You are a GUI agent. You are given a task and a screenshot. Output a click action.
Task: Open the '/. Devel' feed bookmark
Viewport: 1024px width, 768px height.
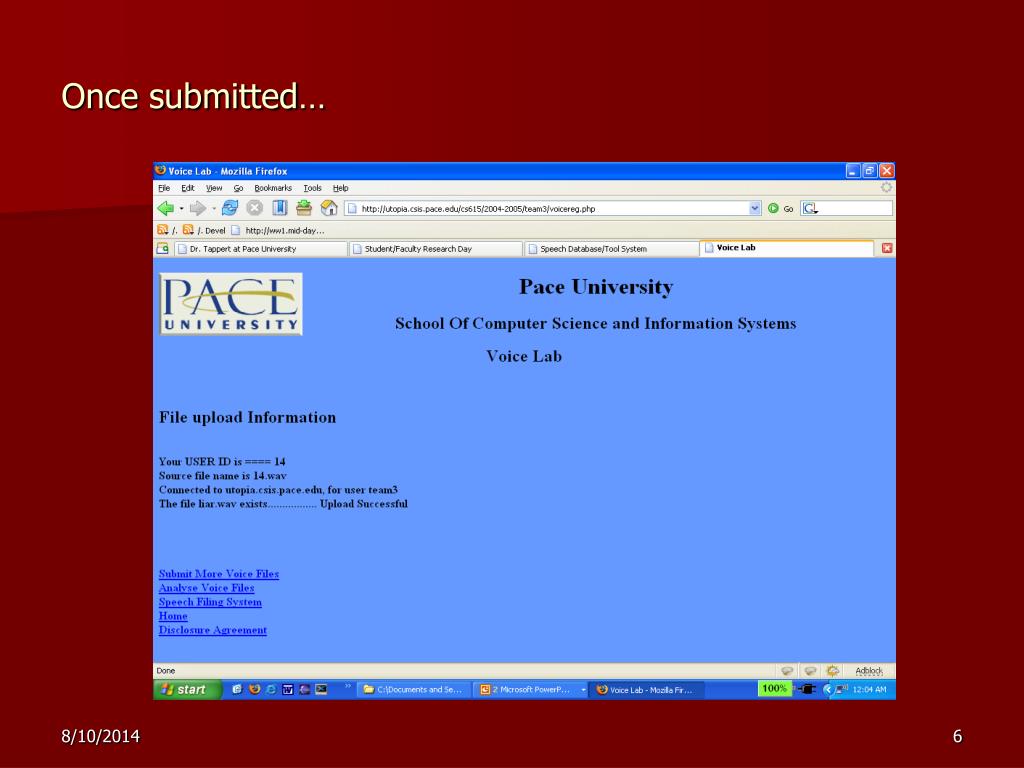(x=204, y=230)
